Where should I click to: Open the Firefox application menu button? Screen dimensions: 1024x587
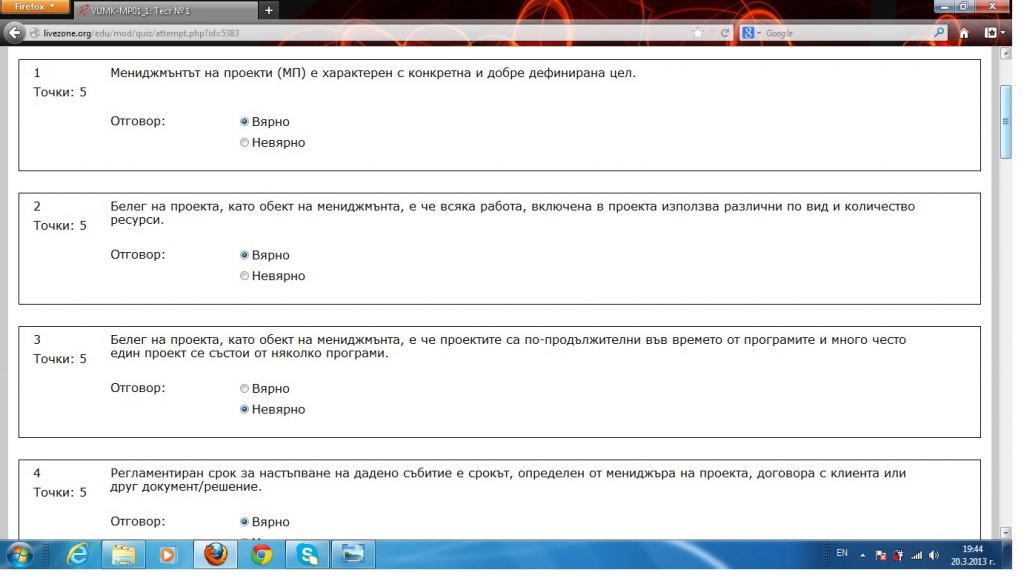coord(34,7)
